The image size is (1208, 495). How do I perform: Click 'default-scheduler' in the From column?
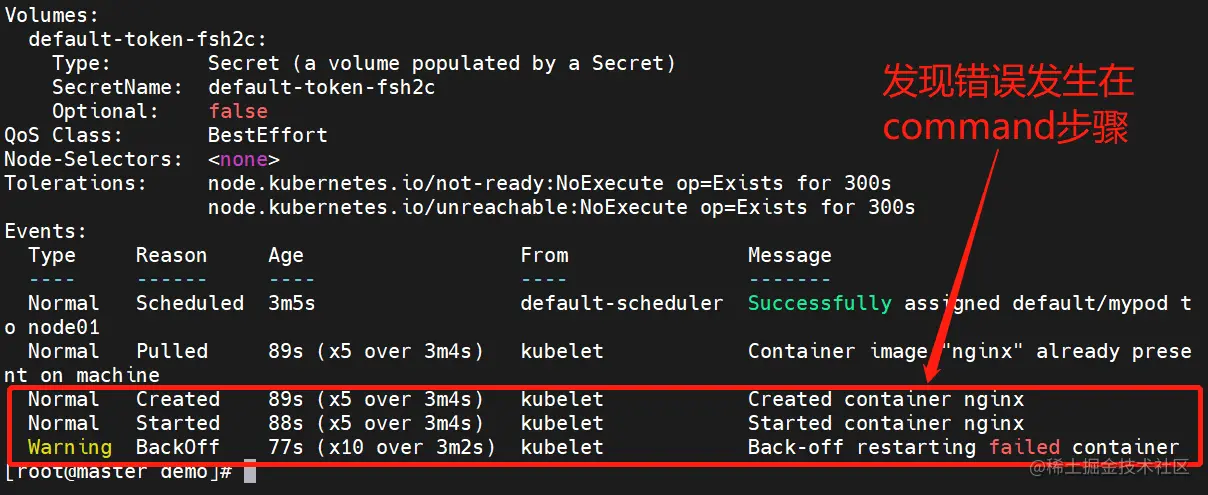pos(621,303)
